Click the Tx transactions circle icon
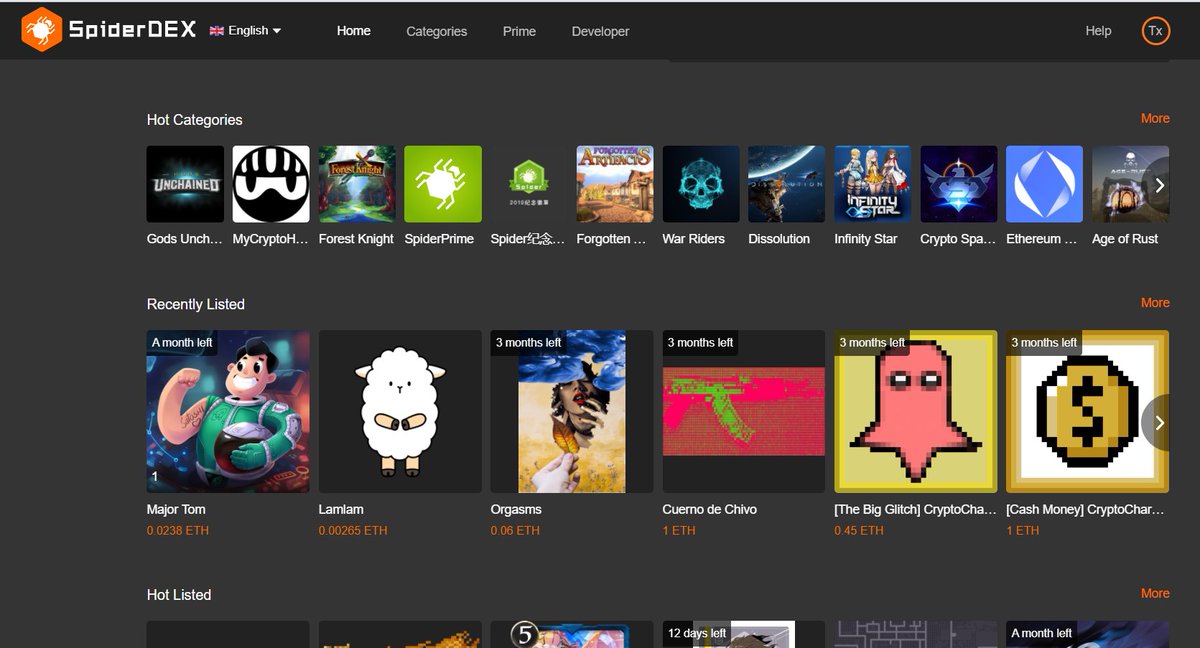The height and width of the screenshot is (648, 1200). (x=1155, y=31)
